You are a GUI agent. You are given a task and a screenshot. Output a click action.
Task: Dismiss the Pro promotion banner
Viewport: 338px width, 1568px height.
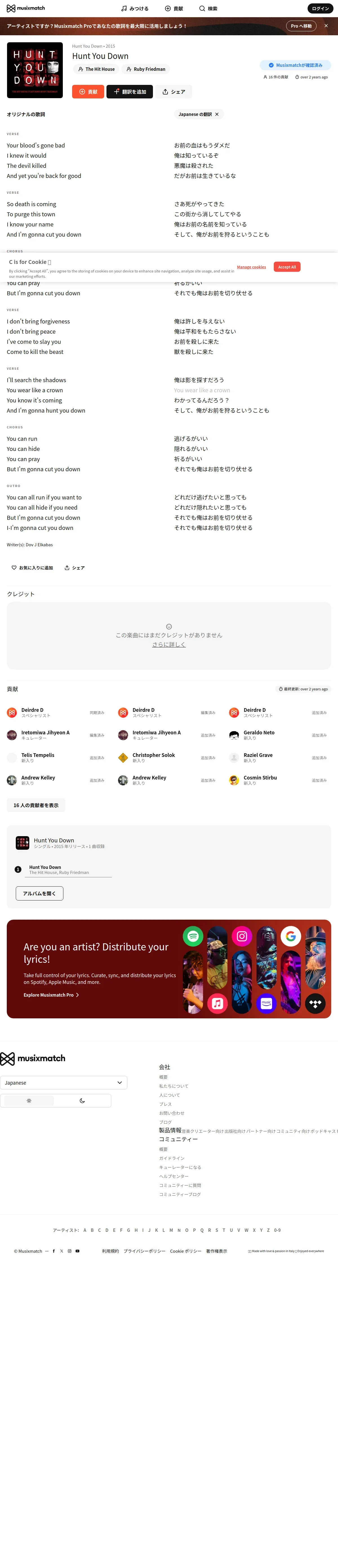pos(326,26)
